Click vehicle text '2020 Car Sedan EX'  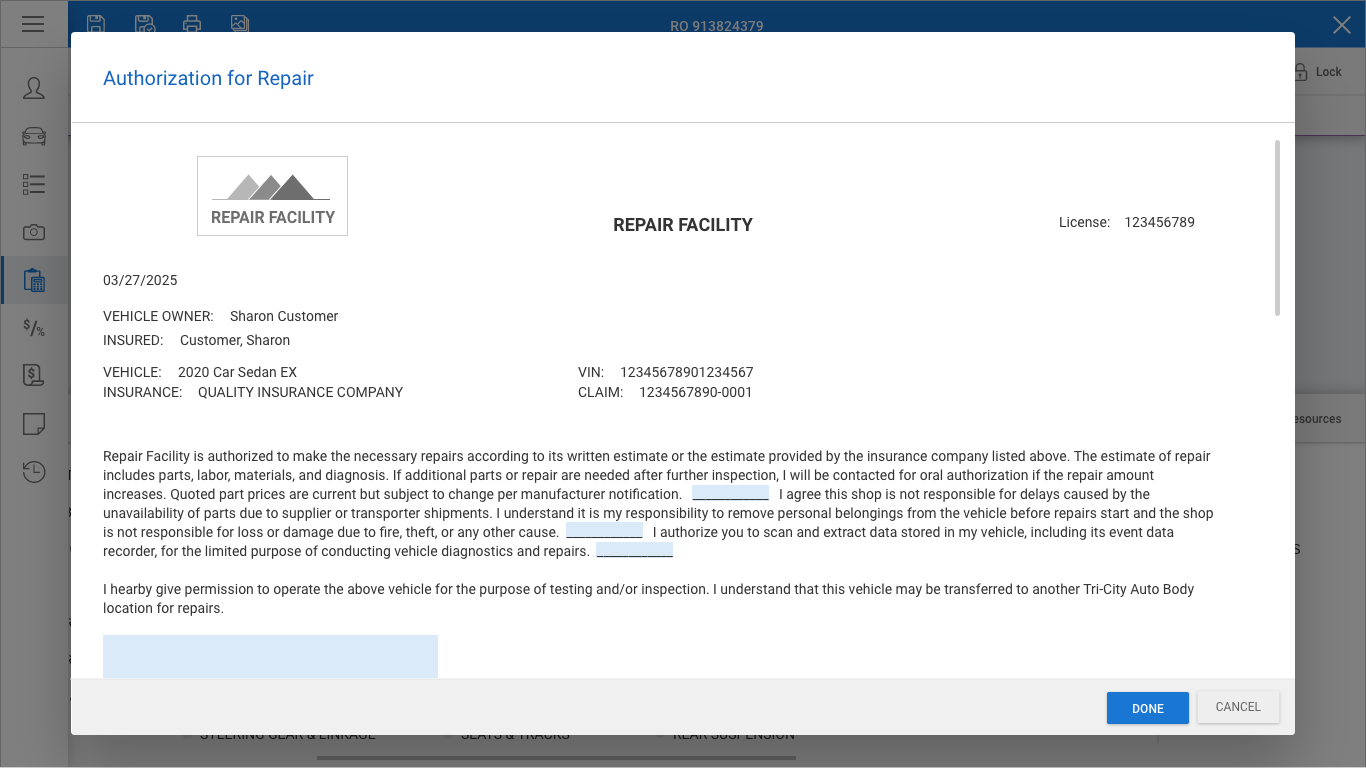[237, 372]
